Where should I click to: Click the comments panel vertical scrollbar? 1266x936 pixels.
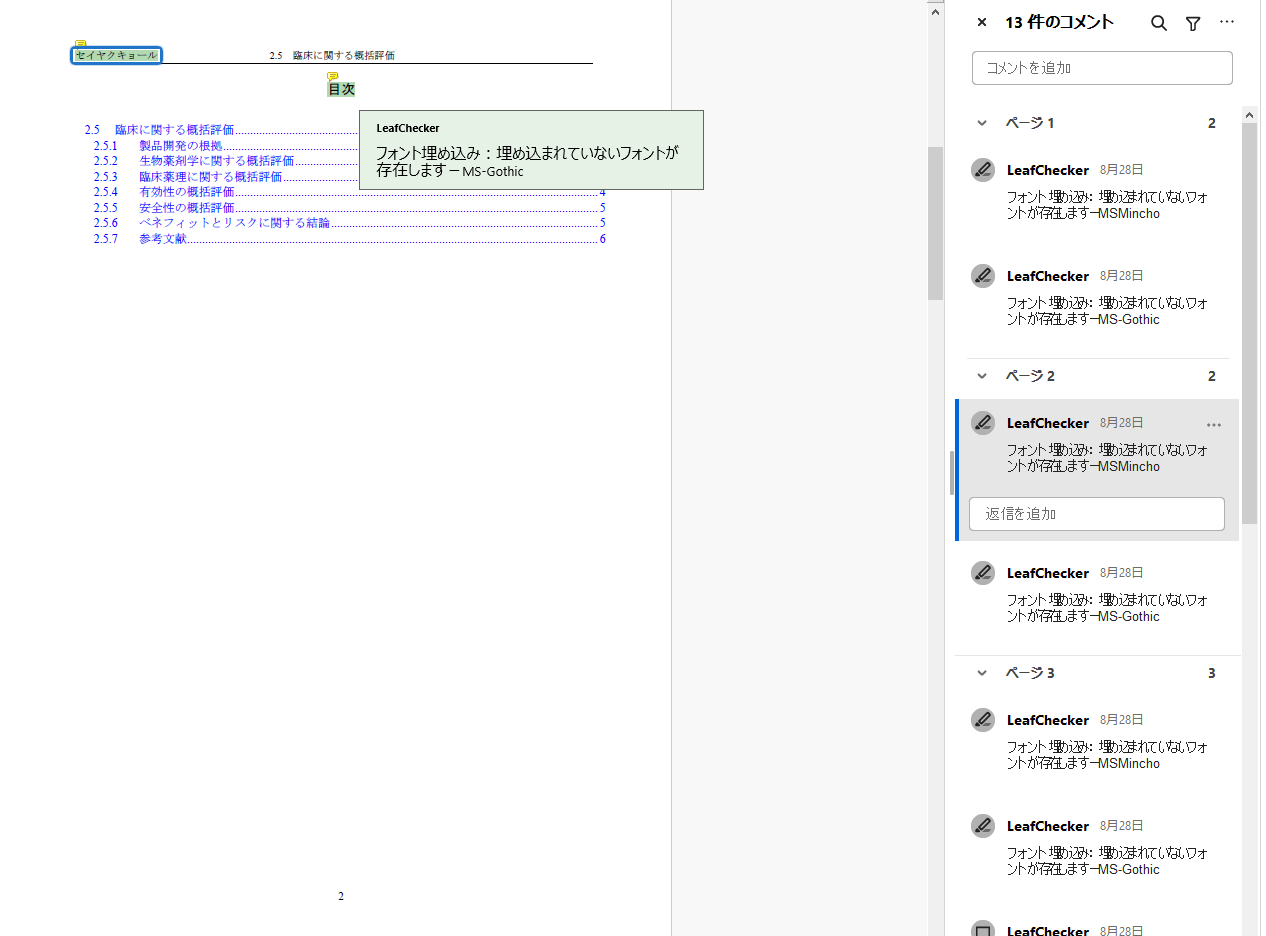point(1250,320)
